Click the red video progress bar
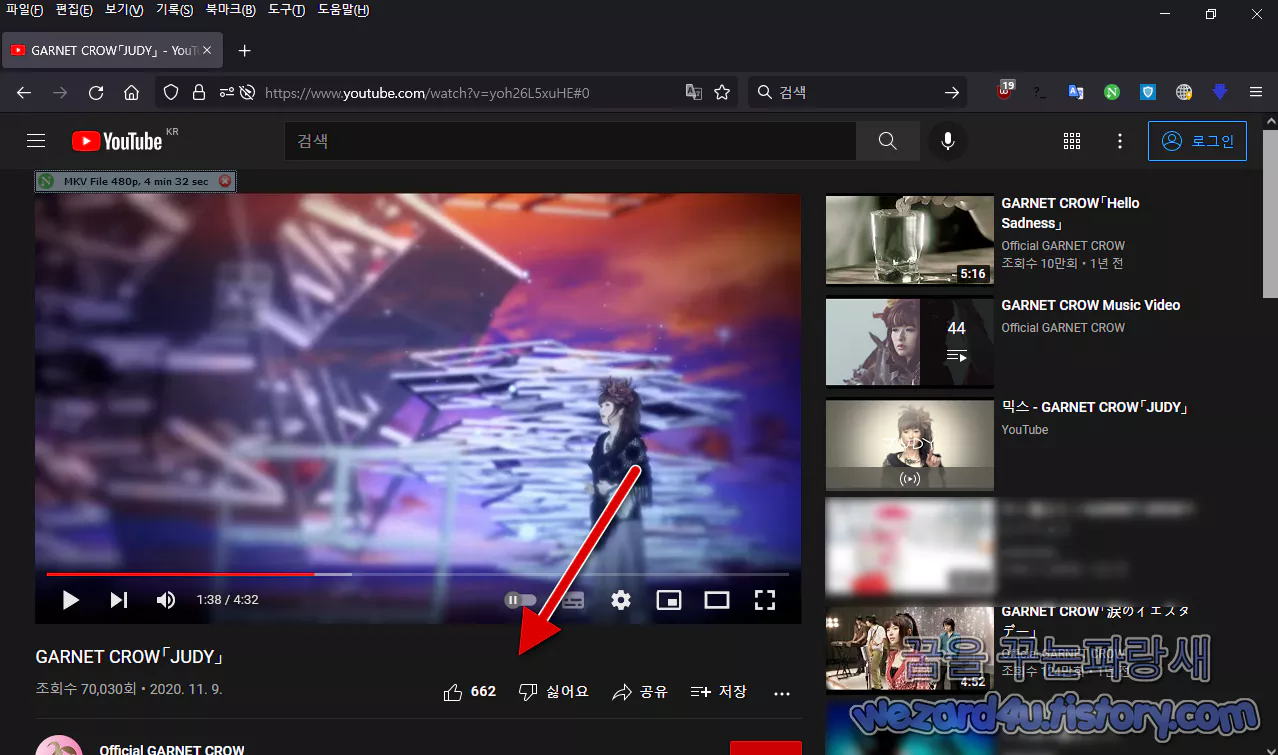Screen dimensions: 1278x755 pos(180,574)
